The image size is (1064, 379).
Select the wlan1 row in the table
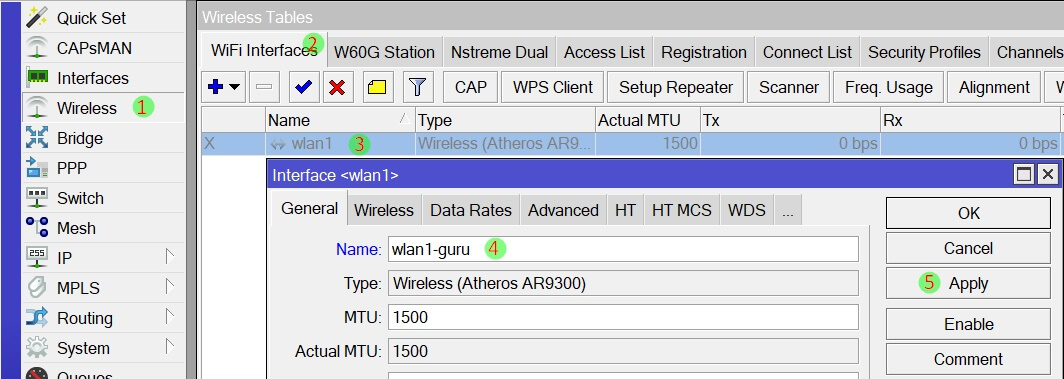631,144
